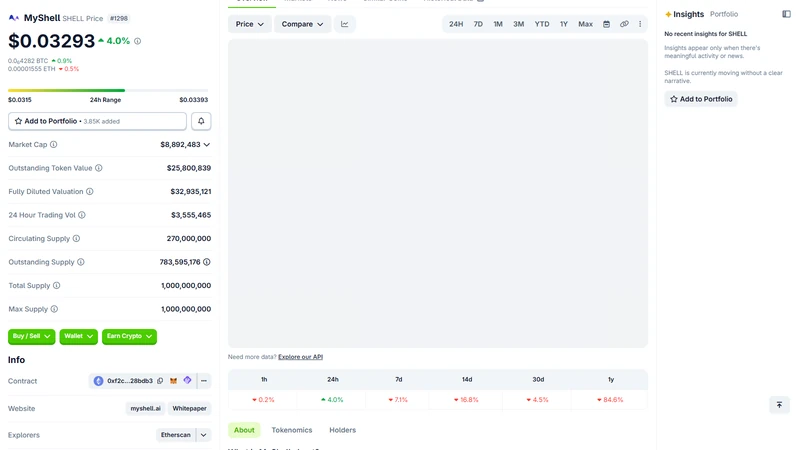
Task: Open the Whitepaper link
Action: 189,408
